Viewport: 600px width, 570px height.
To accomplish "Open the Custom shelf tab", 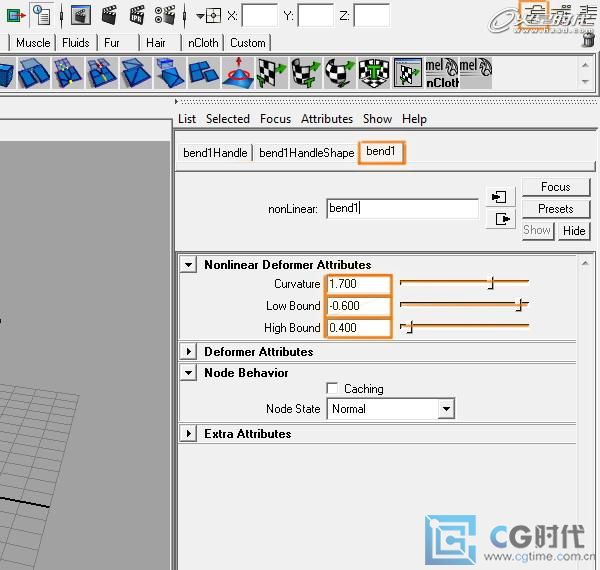I will click(248, 43).
